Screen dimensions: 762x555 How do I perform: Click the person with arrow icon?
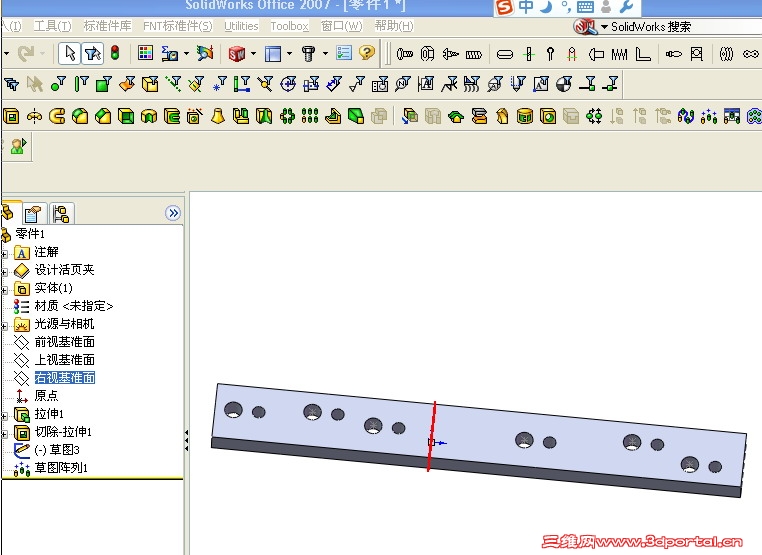coord(18,146)
